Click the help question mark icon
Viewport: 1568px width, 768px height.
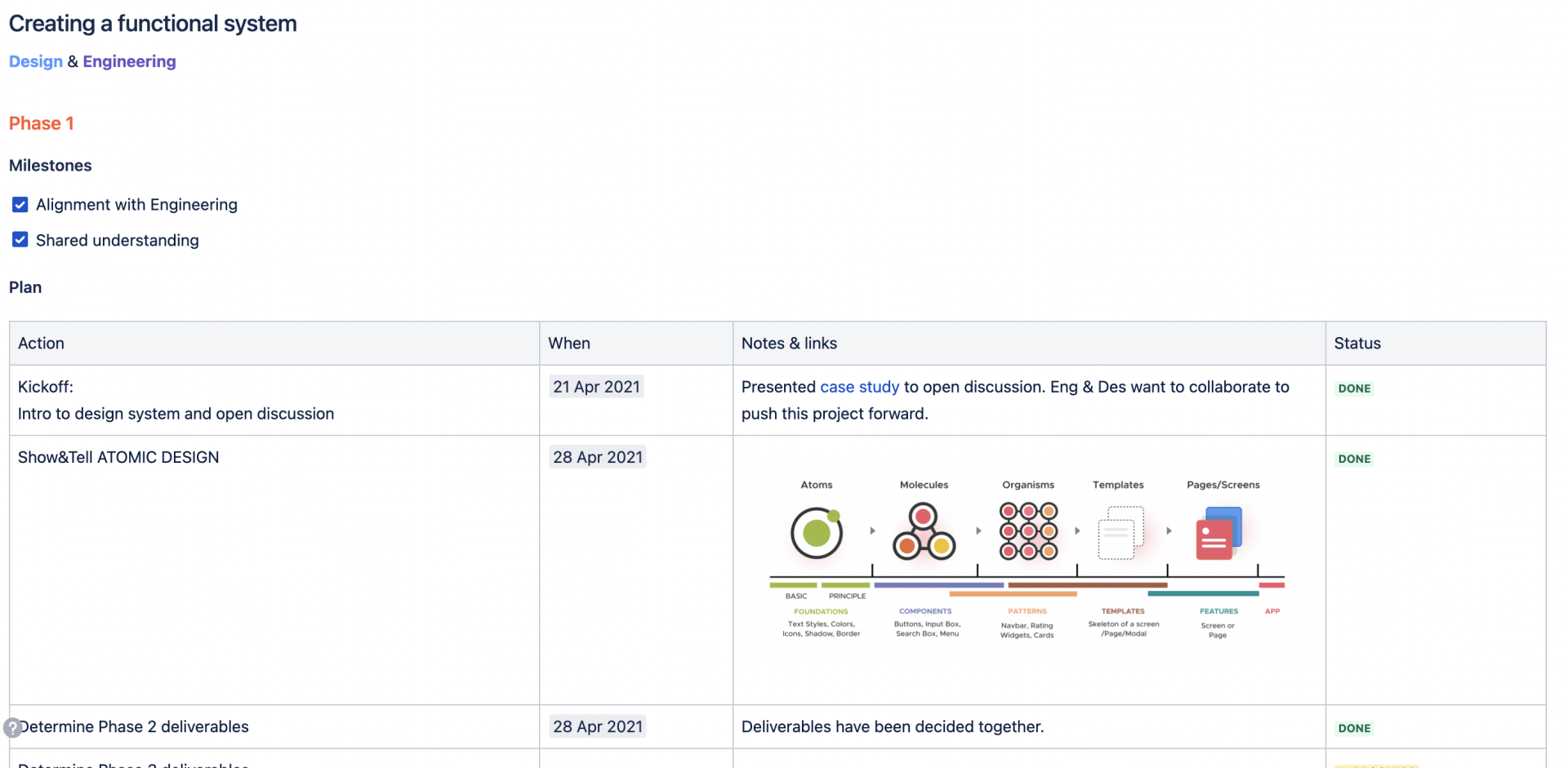[12, 727]
